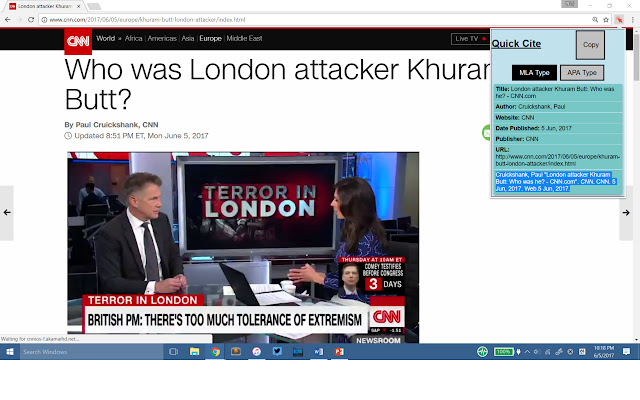Viewport: 640px width, 400px height.
Task: Click the URL field in Quick Cite
Action: coord(558,157)
